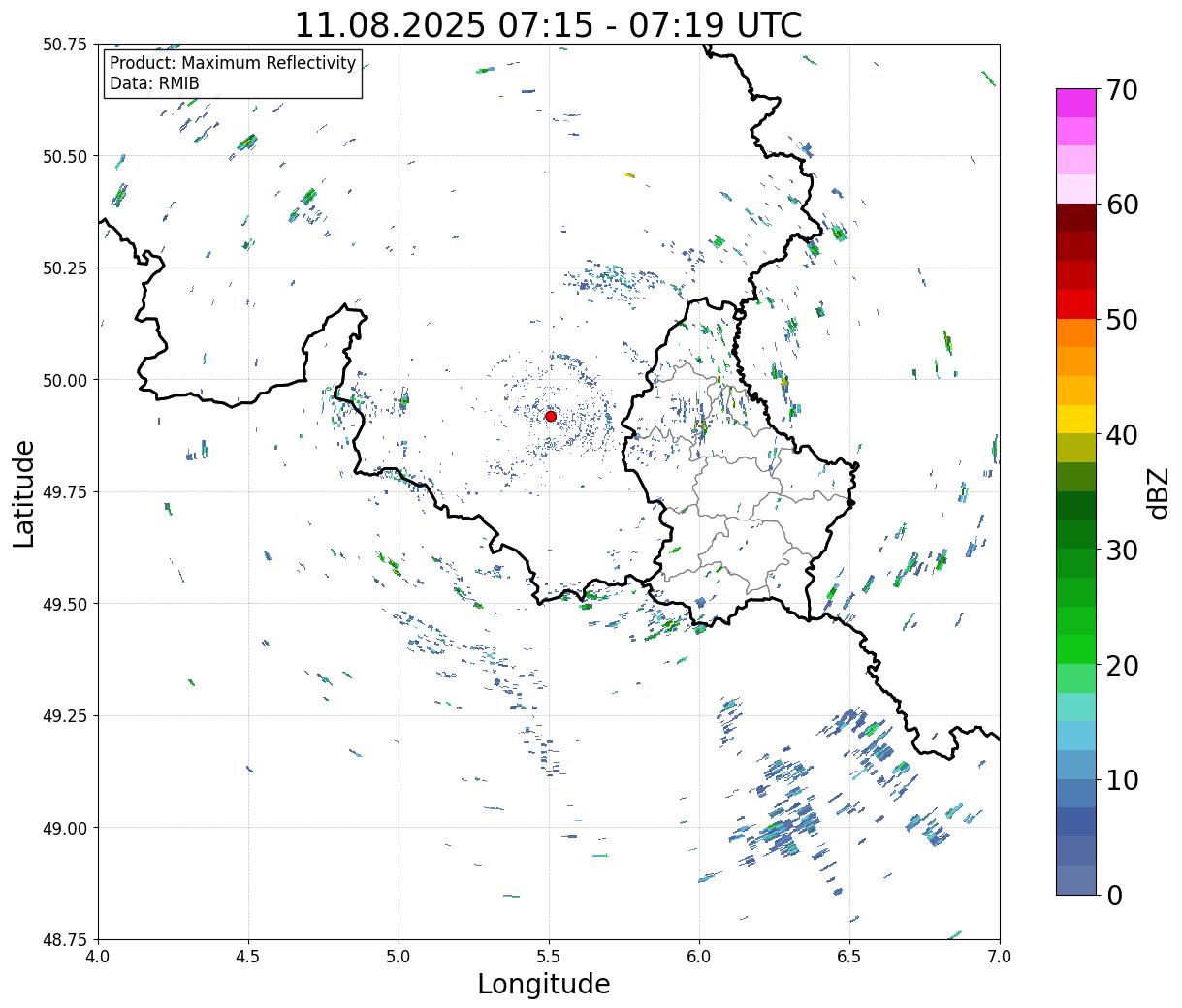Click the colorbar tick label 50
The width and height of the screenshot is (1182, 1008).
[x=1122, y=320]
